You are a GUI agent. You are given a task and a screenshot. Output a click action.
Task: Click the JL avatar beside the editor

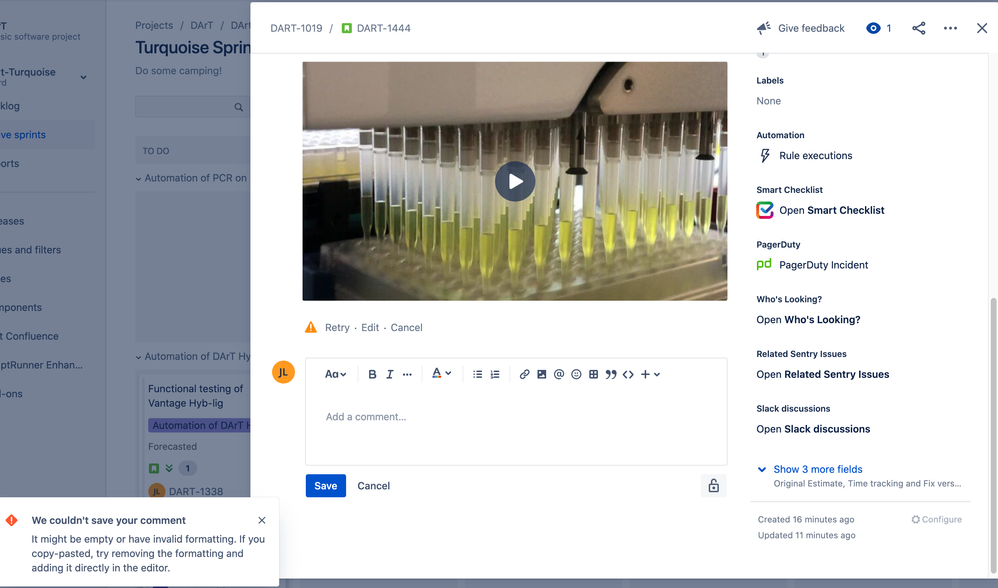pyautogui.click(x=283, y=372)
